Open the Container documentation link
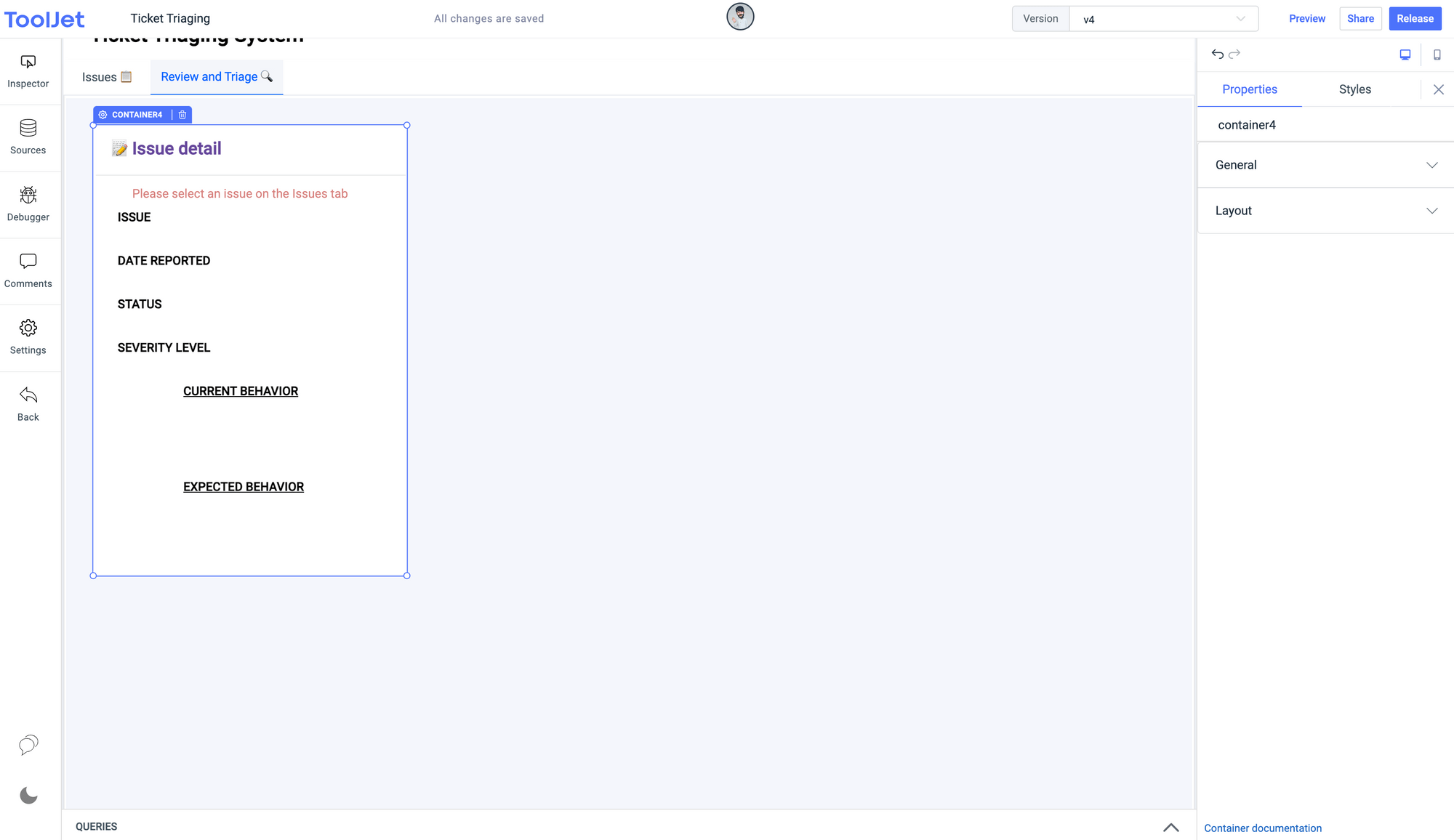 (1263, 828)
